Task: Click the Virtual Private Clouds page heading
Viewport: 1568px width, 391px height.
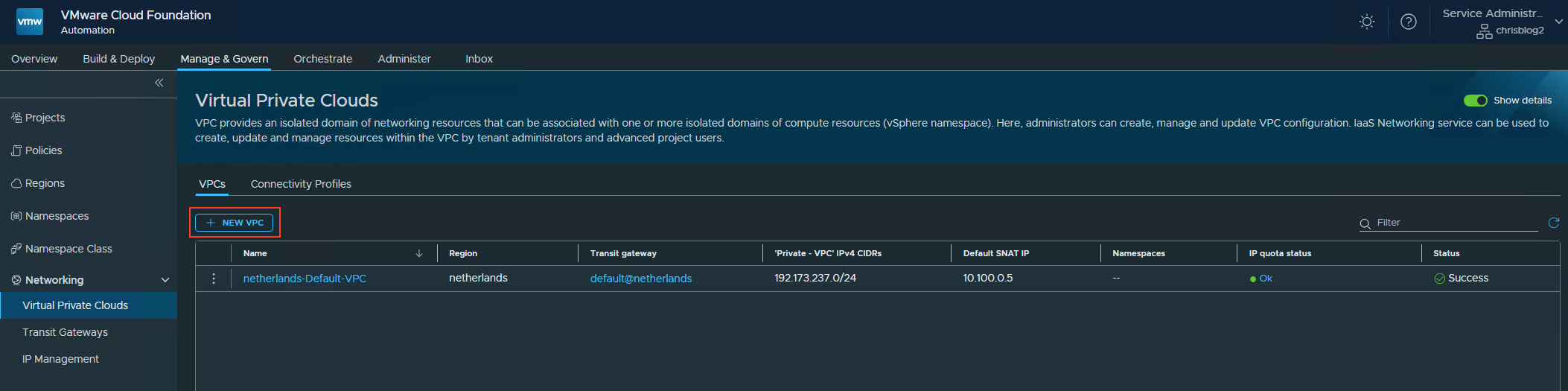Action: point(287,101)
